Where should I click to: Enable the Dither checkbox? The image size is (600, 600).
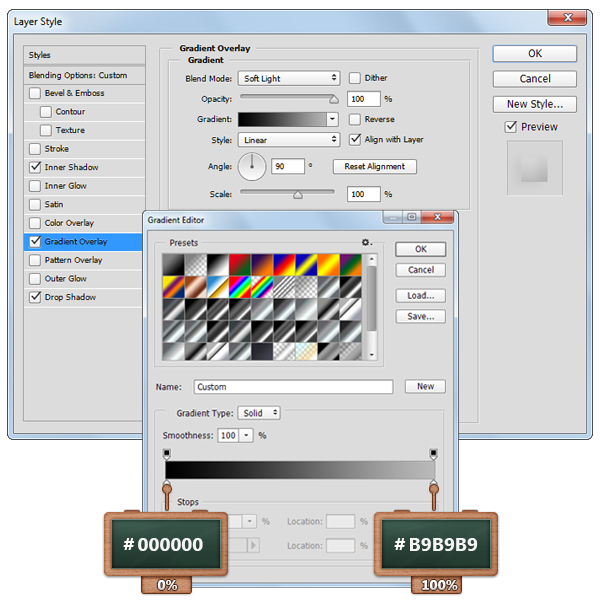pyautogui.click(x=355, y=78)
